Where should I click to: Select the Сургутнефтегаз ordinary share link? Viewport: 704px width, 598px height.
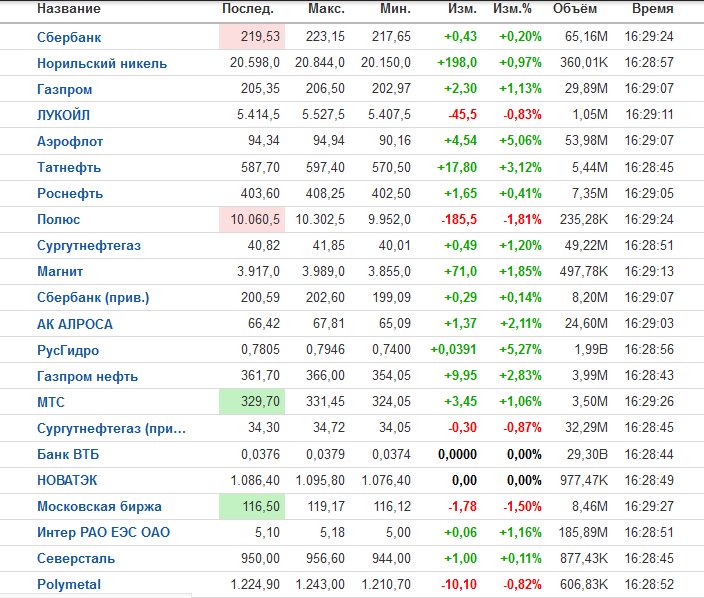(x=89, y=246)
